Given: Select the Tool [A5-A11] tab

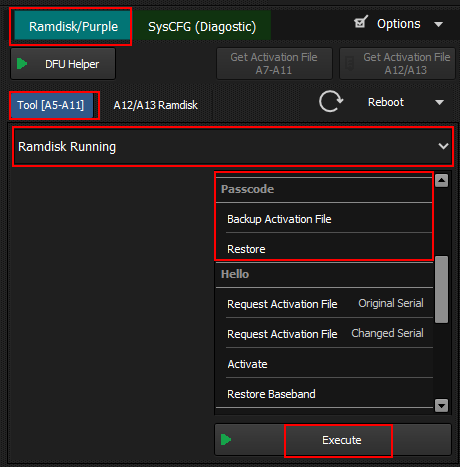Looking at the screenshot, I should [51, 105].
